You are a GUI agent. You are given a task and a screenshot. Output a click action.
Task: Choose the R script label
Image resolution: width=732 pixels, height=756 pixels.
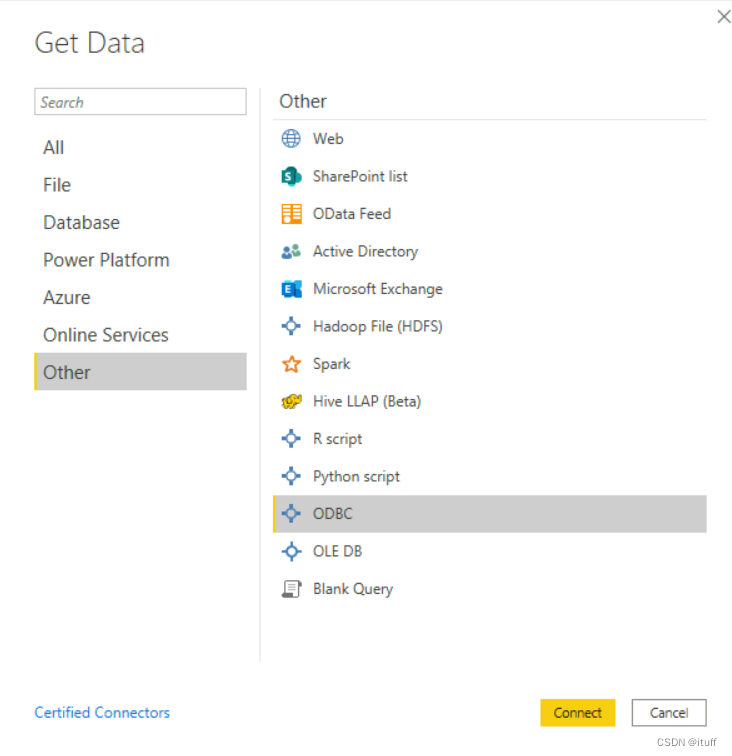(338, 439)
